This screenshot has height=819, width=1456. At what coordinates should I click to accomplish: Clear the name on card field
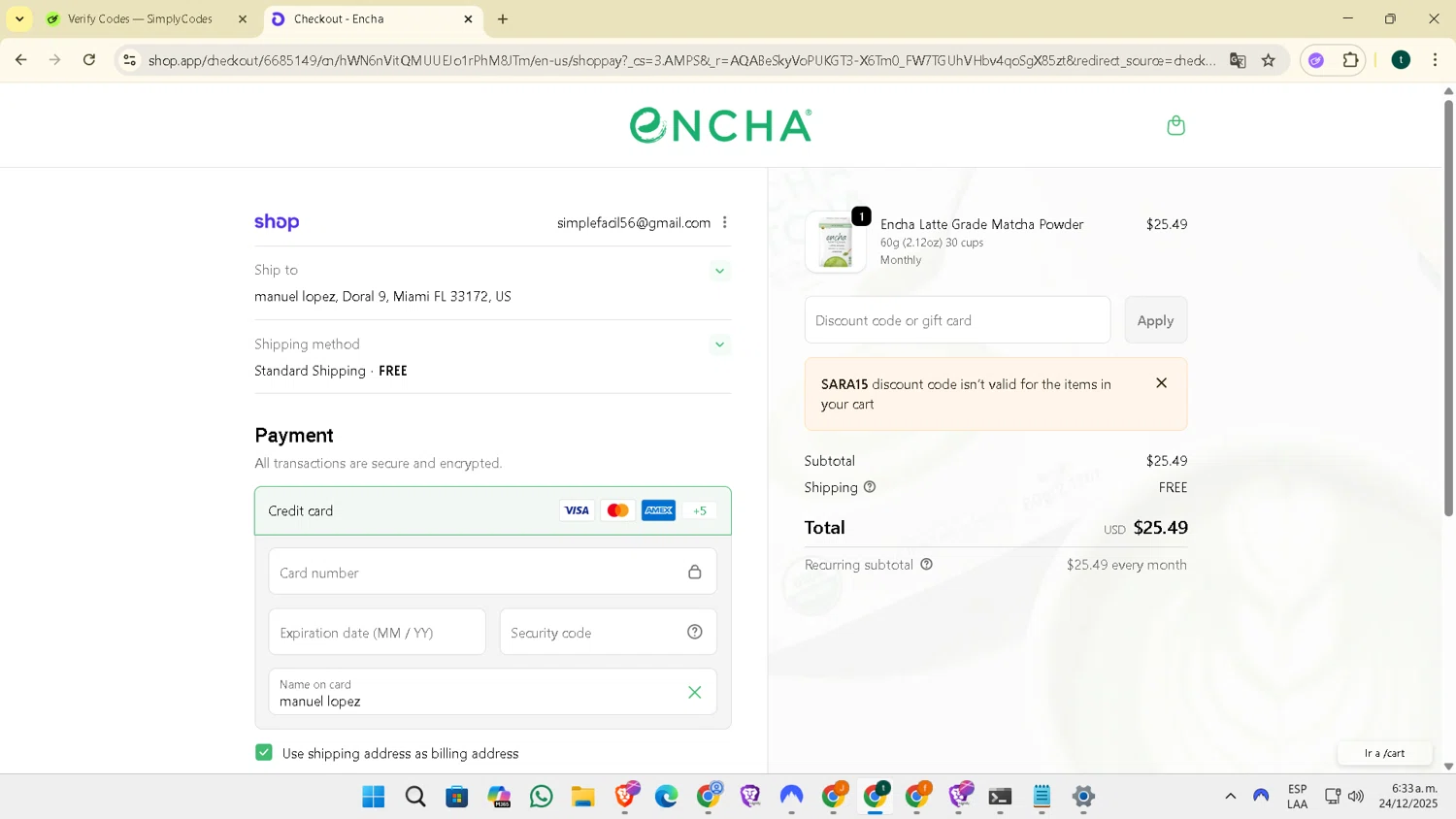pyautogui.click(x=694, y=692)
